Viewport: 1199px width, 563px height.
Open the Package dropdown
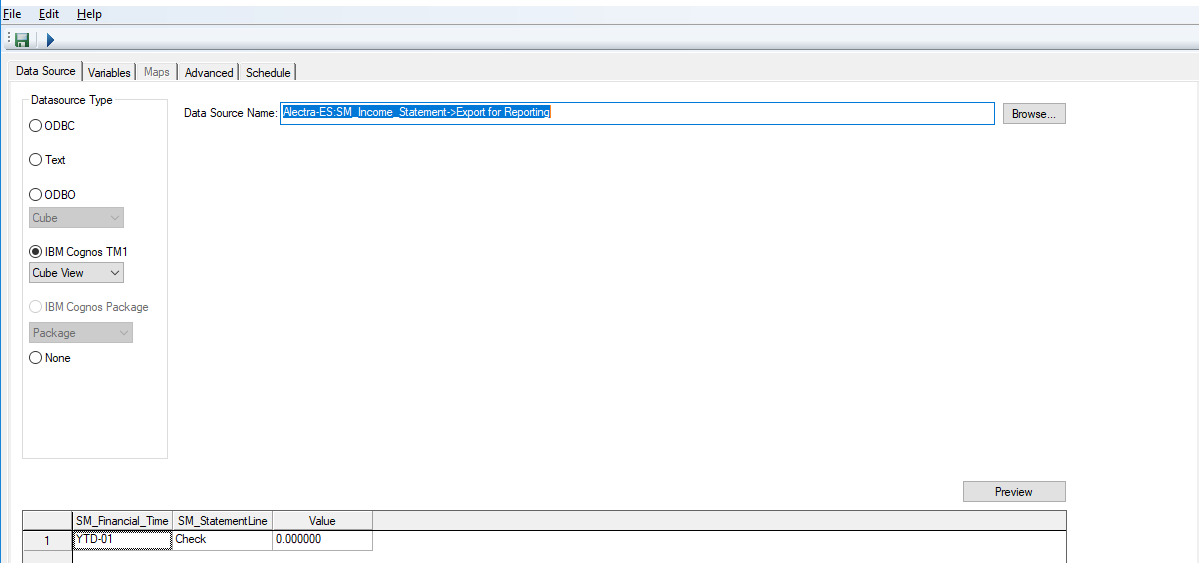[80, 333]
